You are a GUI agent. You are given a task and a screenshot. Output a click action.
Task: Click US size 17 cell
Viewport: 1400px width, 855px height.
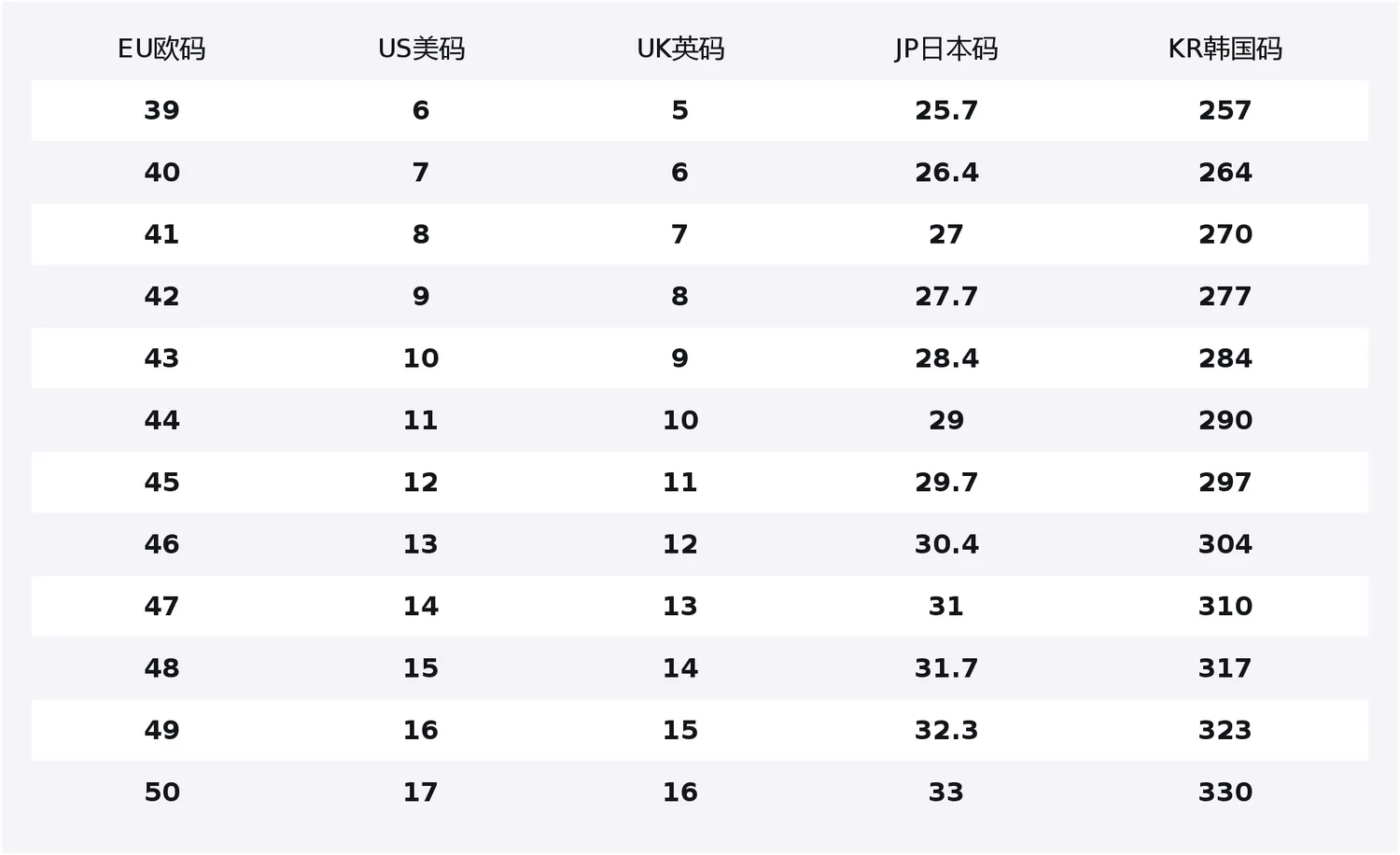pyautogui.click(x=421, y=792)
